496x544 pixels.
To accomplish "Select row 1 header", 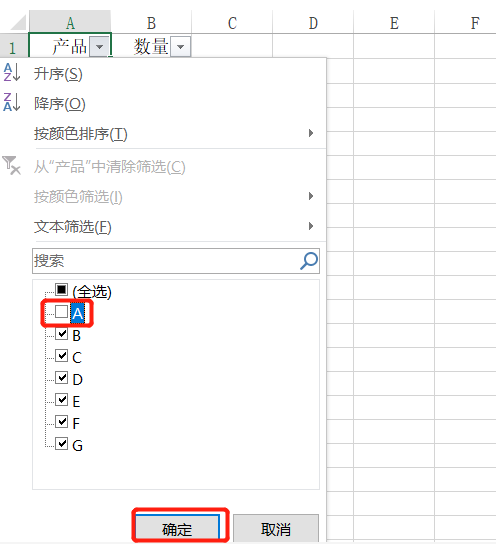I will coord(14,46).
